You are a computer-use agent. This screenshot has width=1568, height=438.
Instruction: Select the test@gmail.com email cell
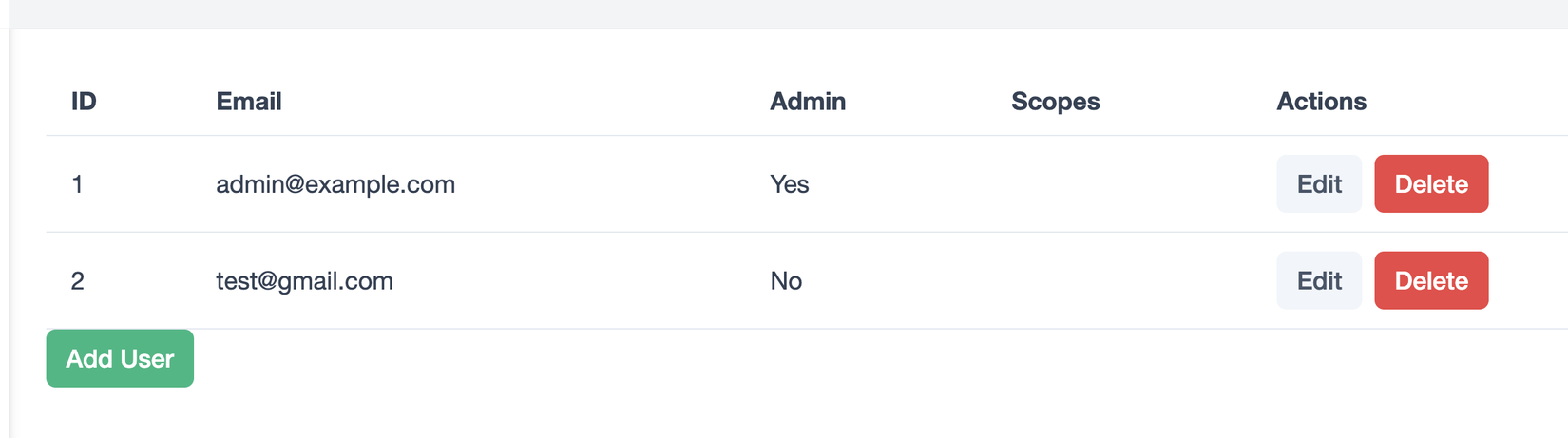pos(304,281)
